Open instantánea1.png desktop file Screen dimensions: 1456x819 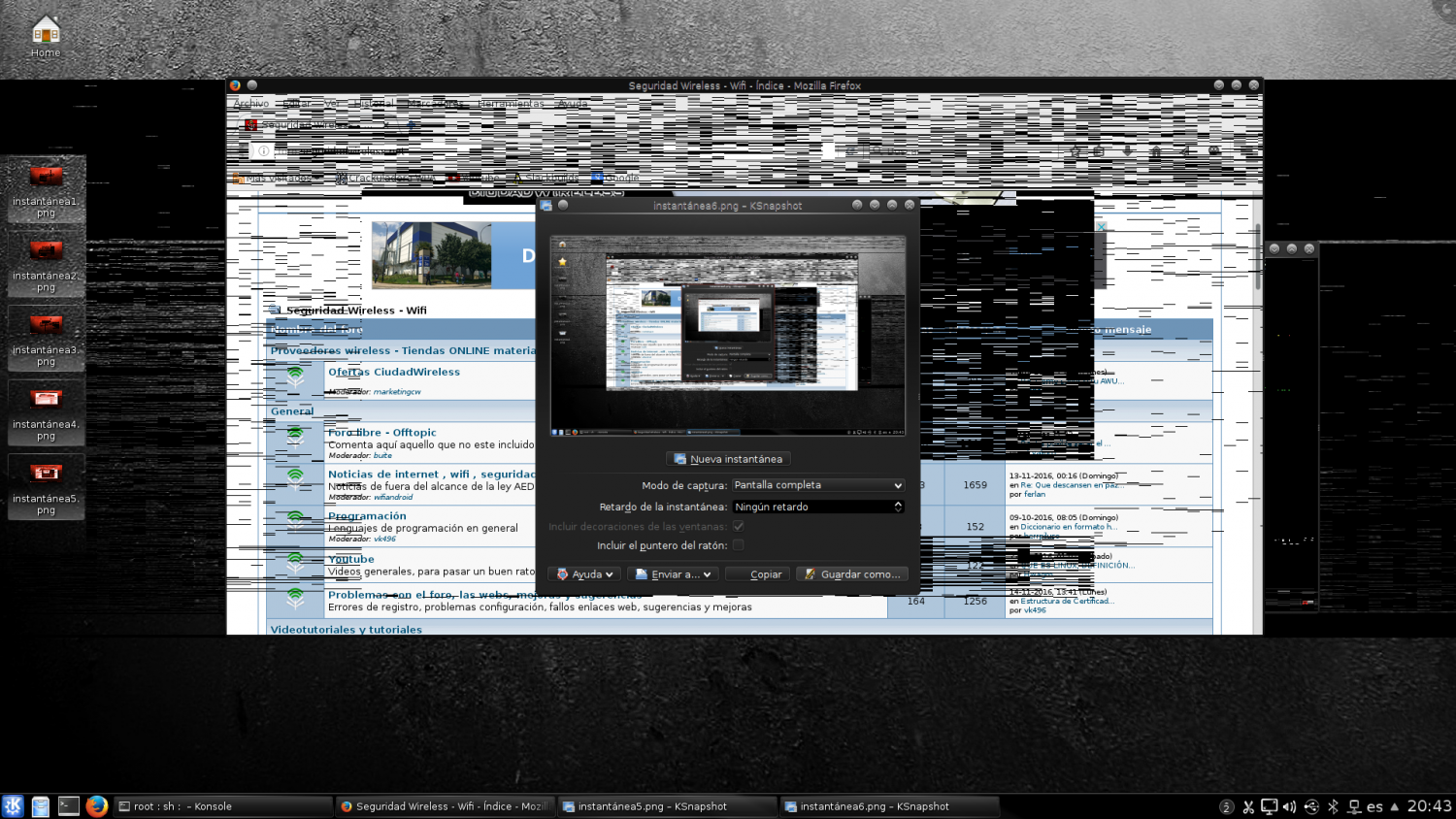point(46,190)
